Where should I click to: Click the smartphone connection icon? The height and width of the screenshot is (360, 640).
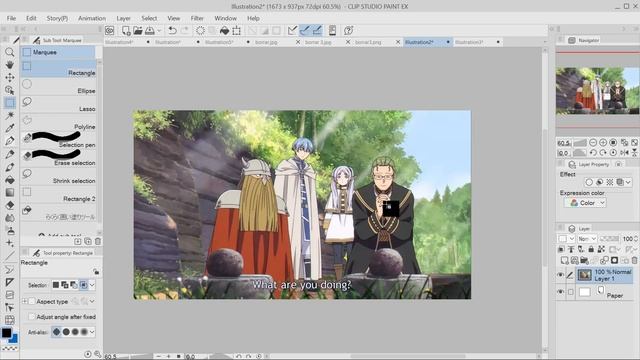(x=332, y=31)
